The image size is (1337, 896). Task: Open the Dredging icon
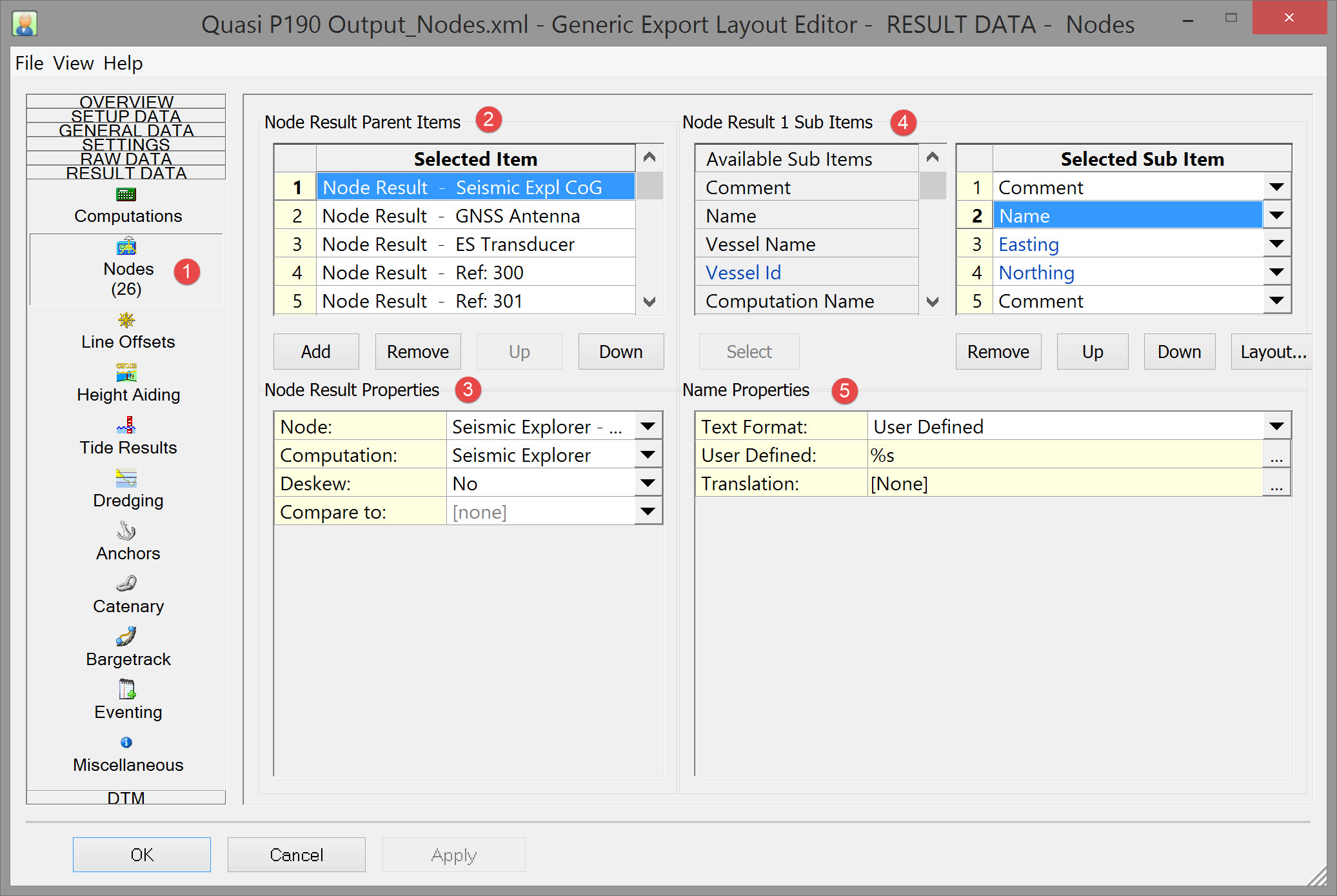tap(126, 479)
